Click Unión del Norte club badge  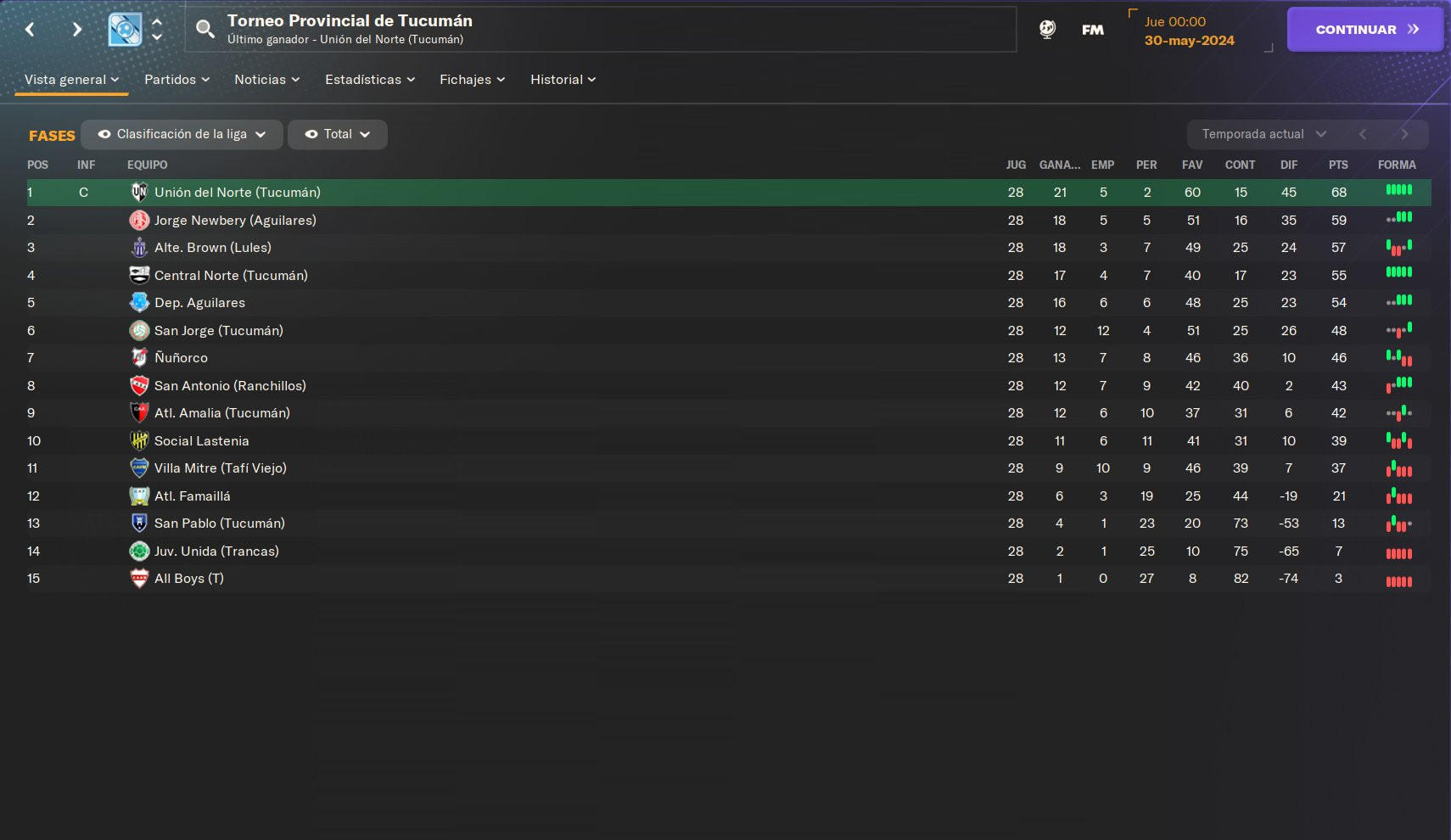click(x=139, y=193)
